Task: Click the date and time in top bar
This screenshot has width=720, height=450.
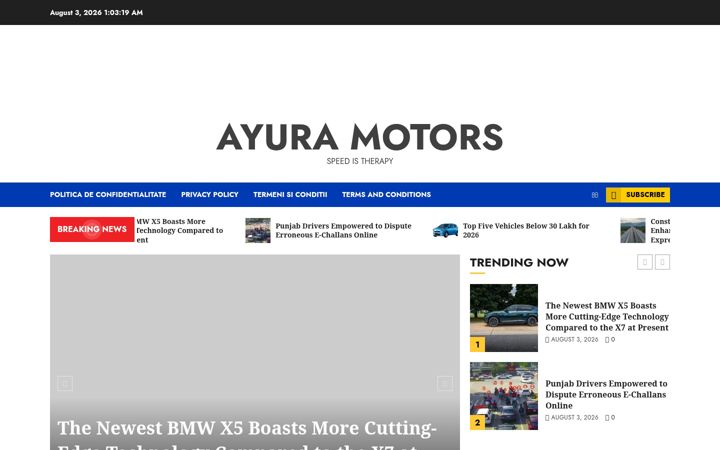Action: coord(96,12)
